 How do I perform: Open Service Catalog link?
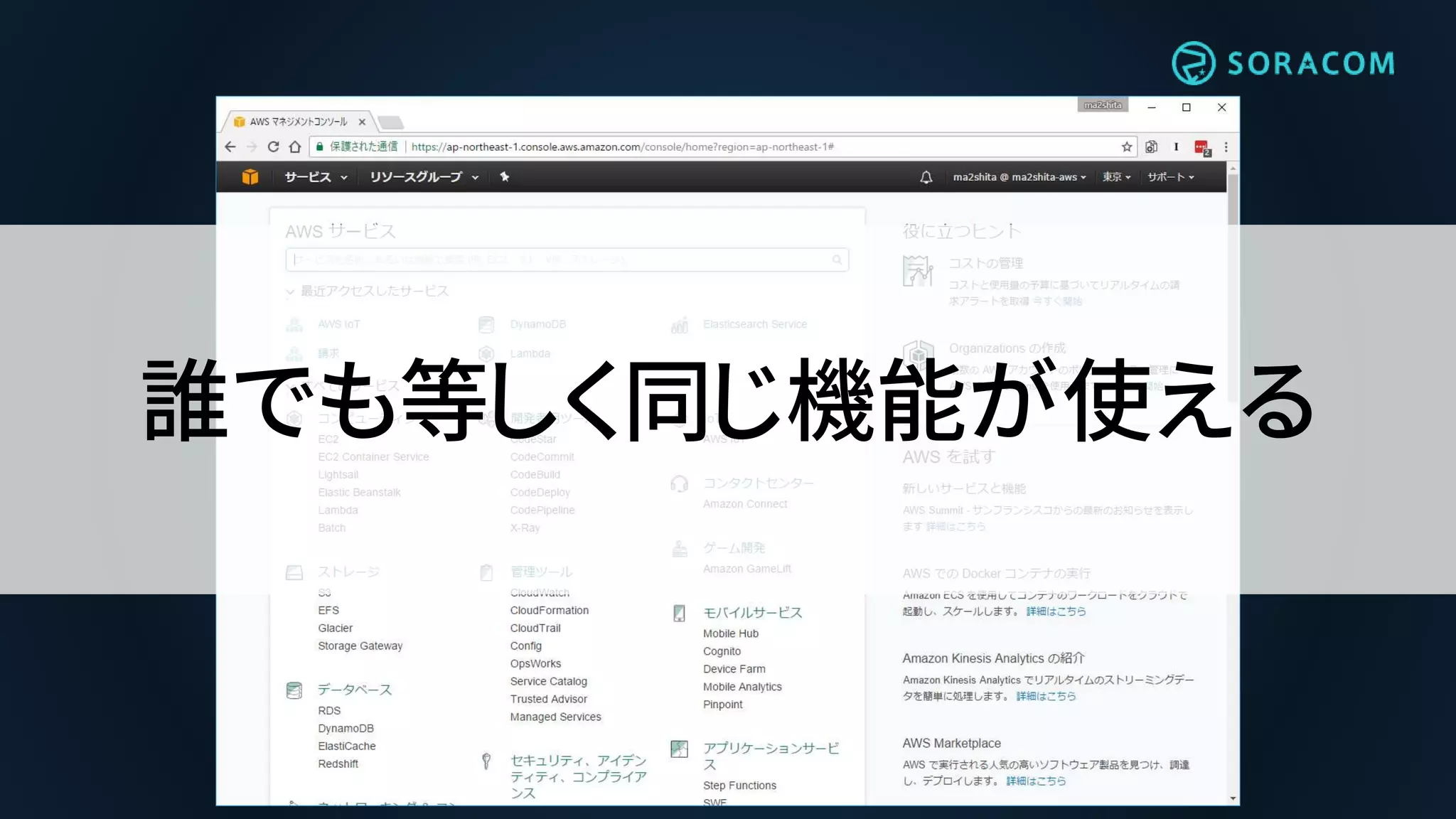coord(549,682)
